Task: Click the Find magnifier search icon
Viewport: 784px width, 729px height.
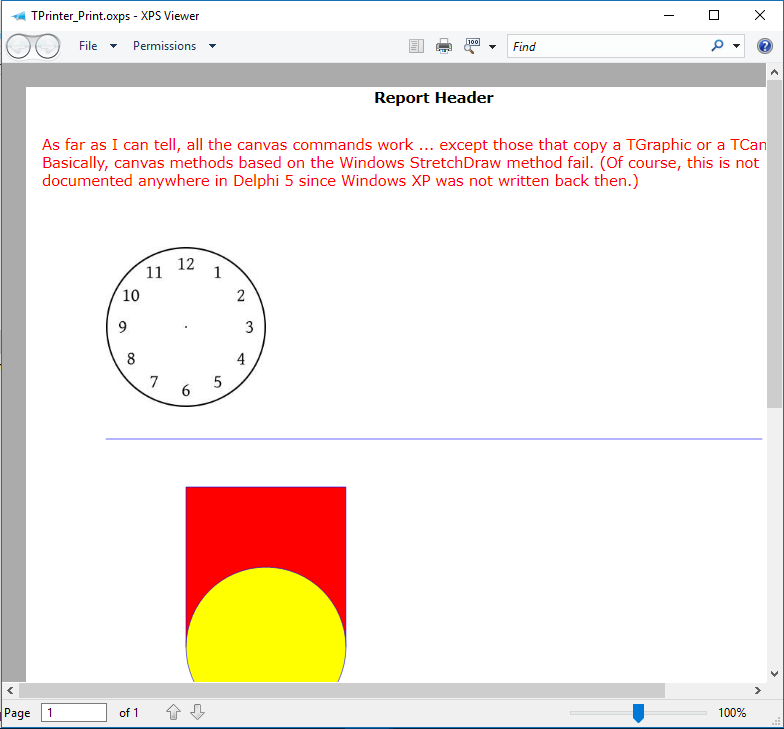Action: (x=717, y=46)
